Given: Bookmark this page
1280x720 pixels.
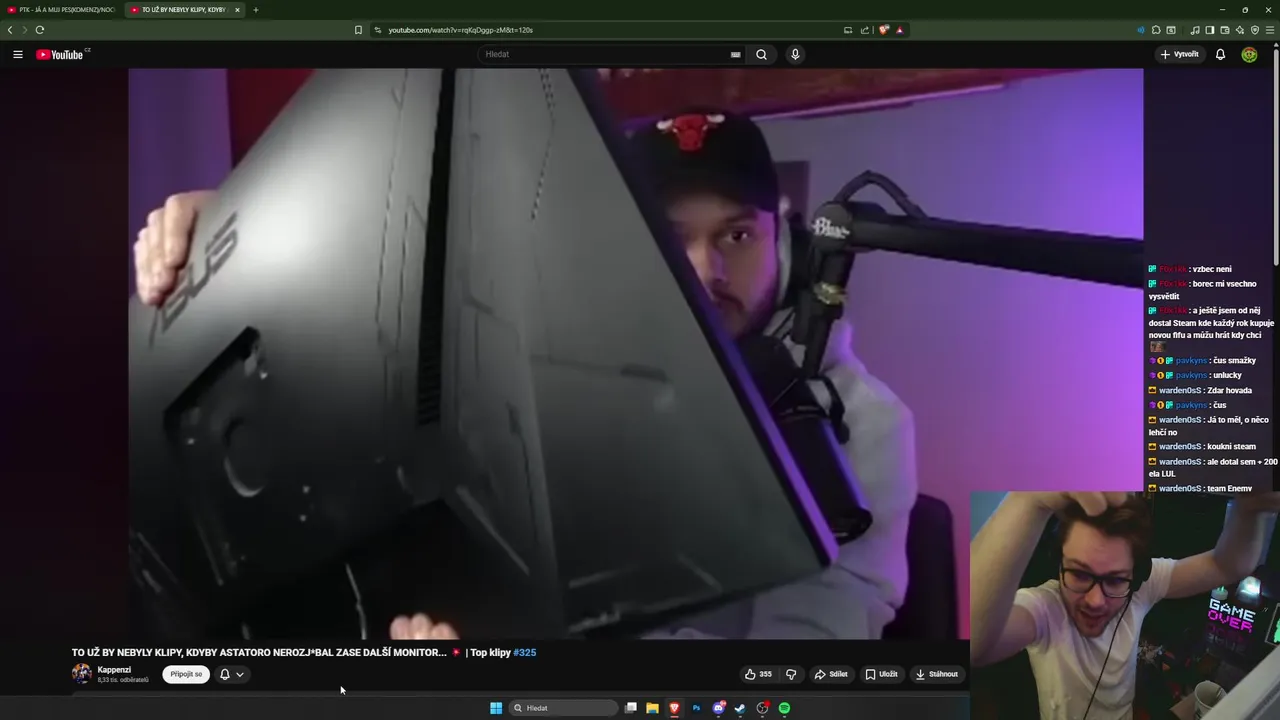Looking at the screenshot, I should (358, 30).
